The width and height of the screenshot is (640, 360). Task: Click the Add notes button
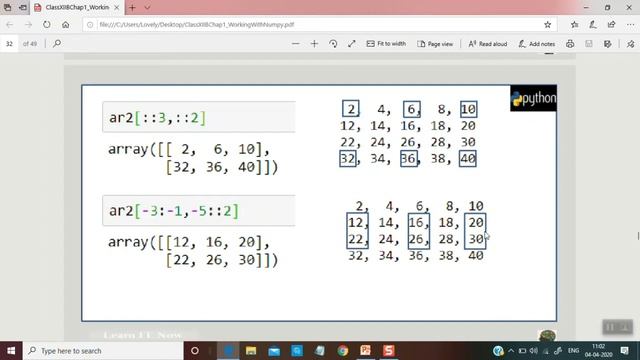coord(537,44)
